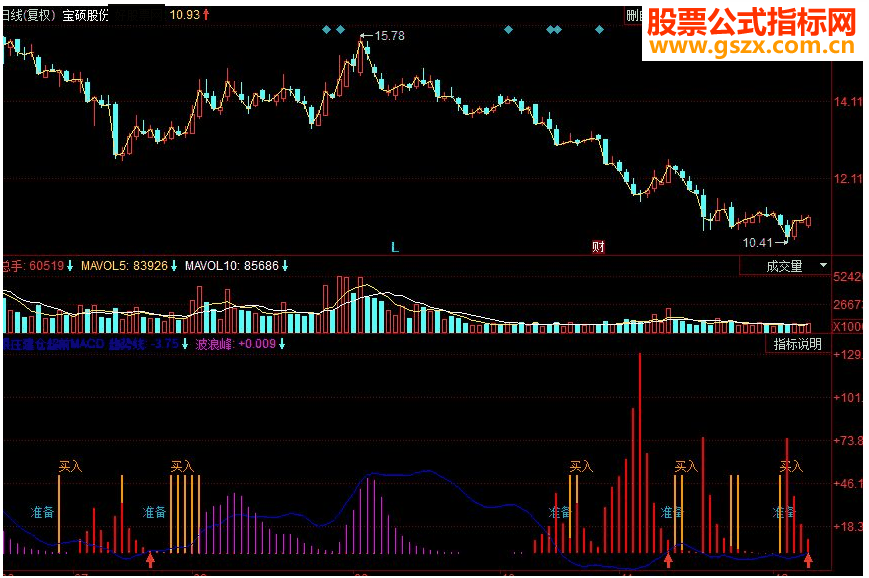Click the red up arrow on the bottom date axis
Image resolution: width=869 pixels, height=578 pixels.
(x=148, y=561)
